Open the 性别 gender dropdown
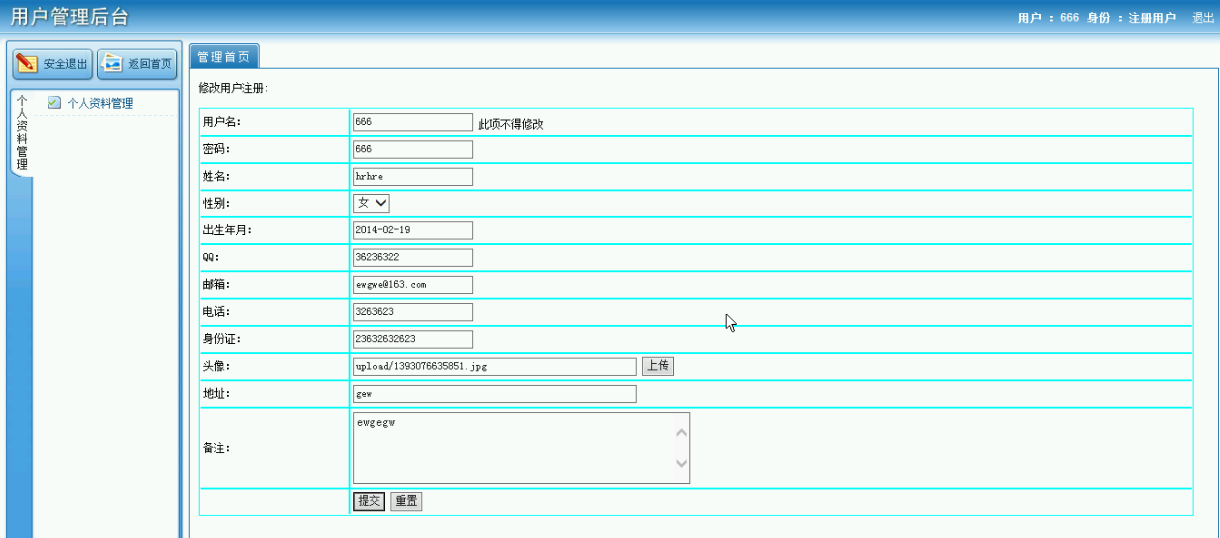1220x538 pixels. 371,203
